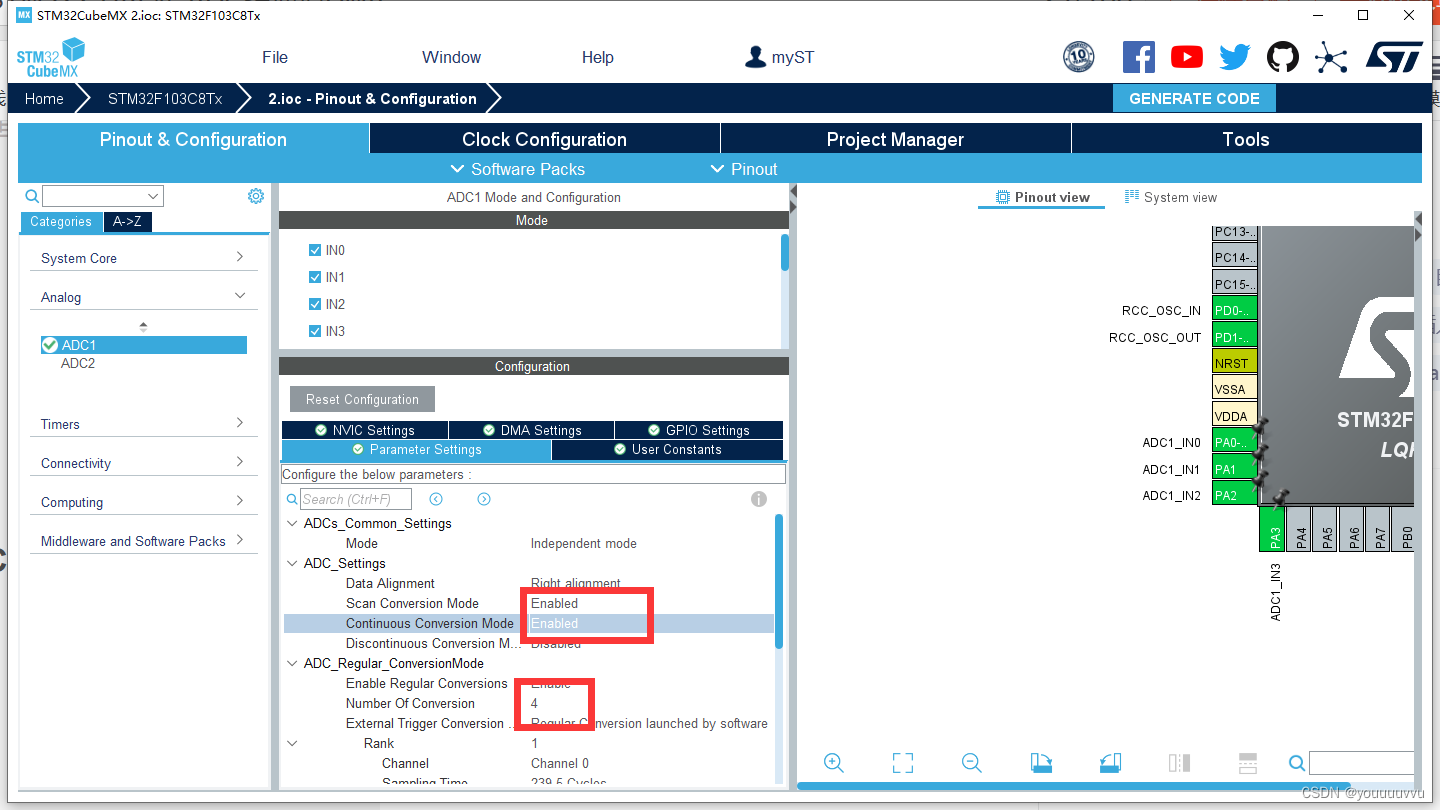Click the Mode list vertical scrollbar
The width and height of the screenshot is (1440, 810).
click(784, 252)
